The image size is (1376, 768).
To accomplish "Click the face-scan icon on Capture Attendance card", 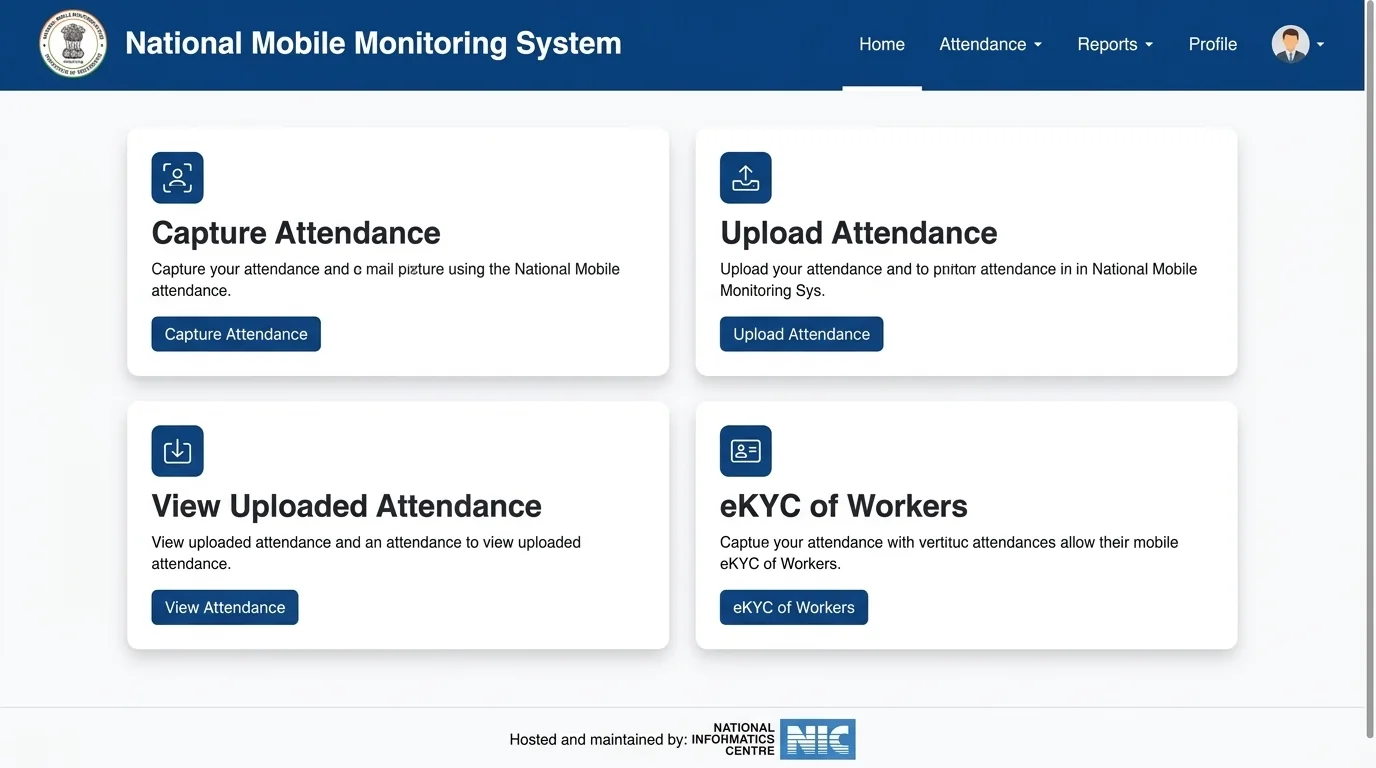I will click(177, 178).
